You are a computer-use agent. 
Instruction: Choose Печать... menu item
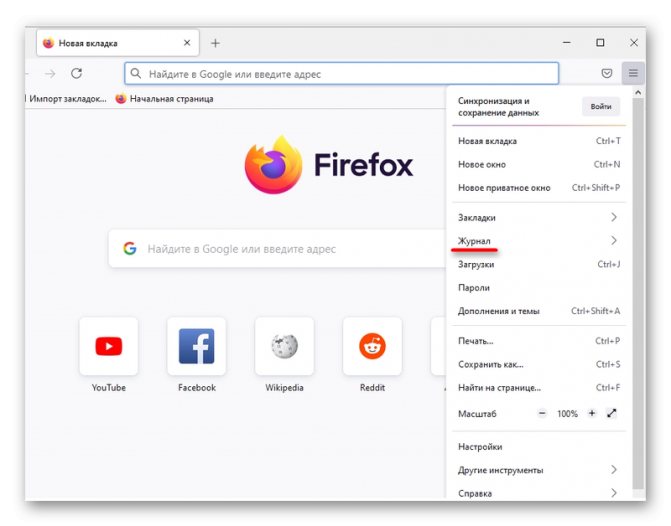pyautogui.click(x=539, y=341)
